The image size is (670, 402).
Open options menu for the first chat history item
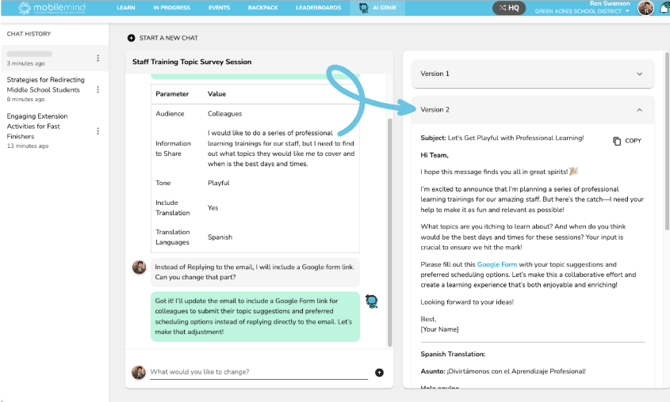pyautogui.click(x=98, y=58)
